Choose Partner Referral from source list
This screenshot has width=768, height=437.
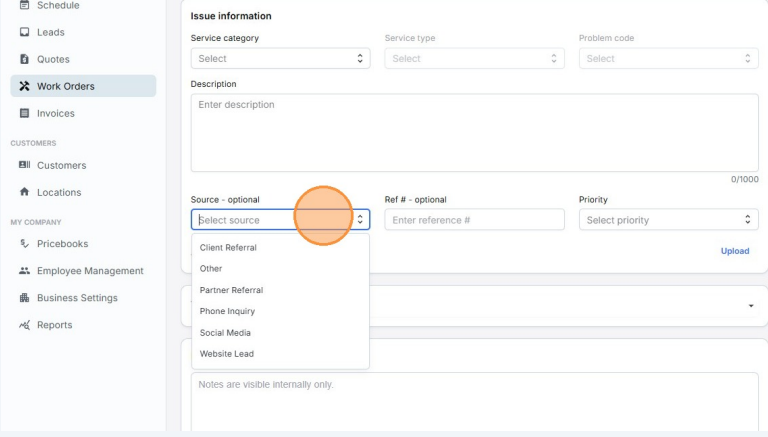coord(231,290)
